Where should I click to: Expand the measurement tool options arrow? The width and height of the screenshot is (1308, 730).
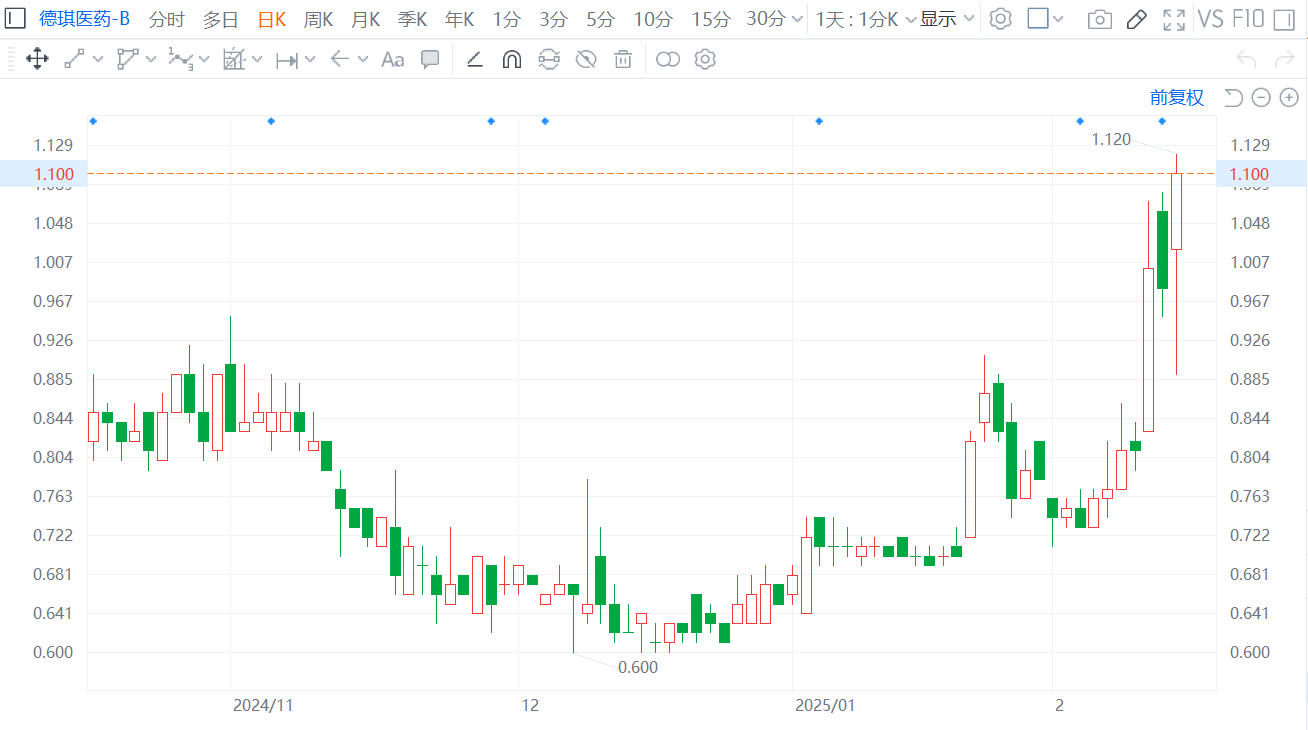(x=310, y=59)
